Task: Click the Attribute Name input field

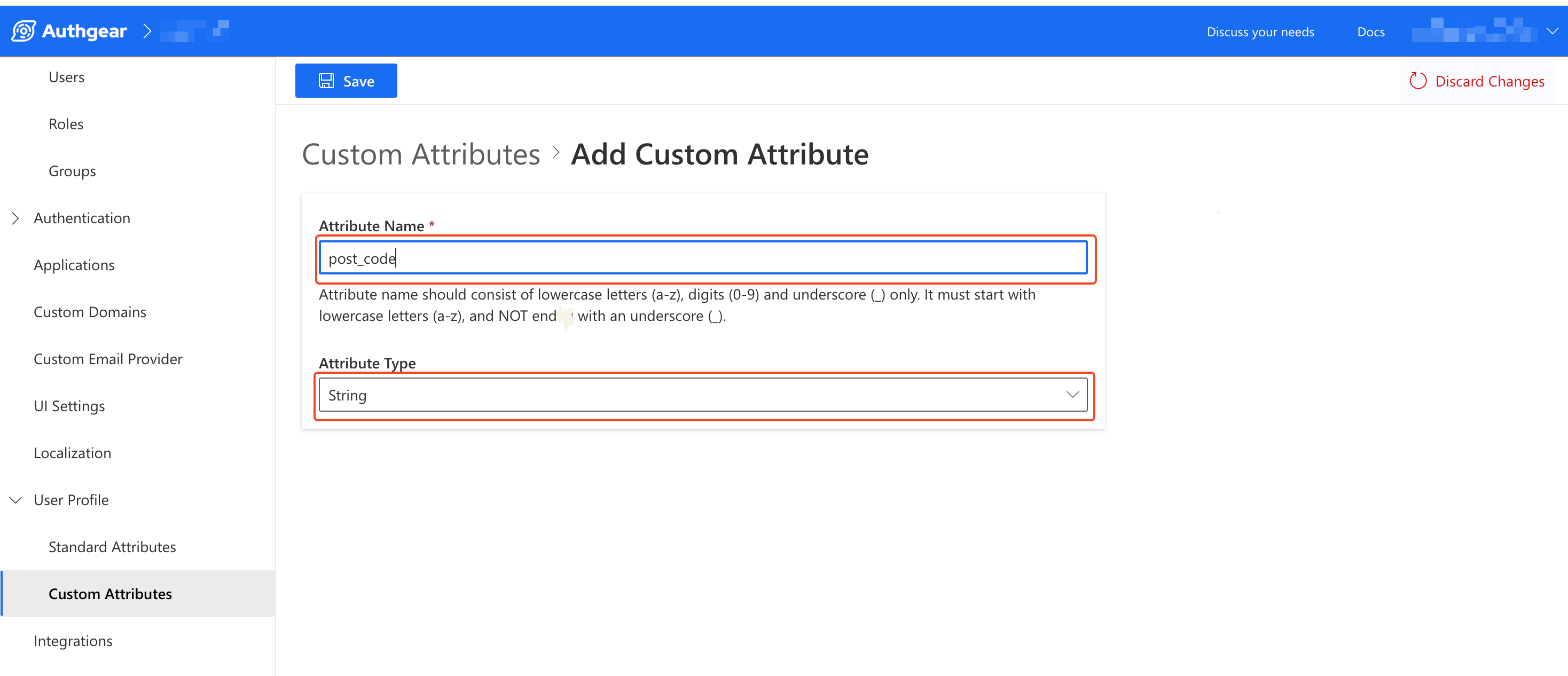Action: click(703, 258)
